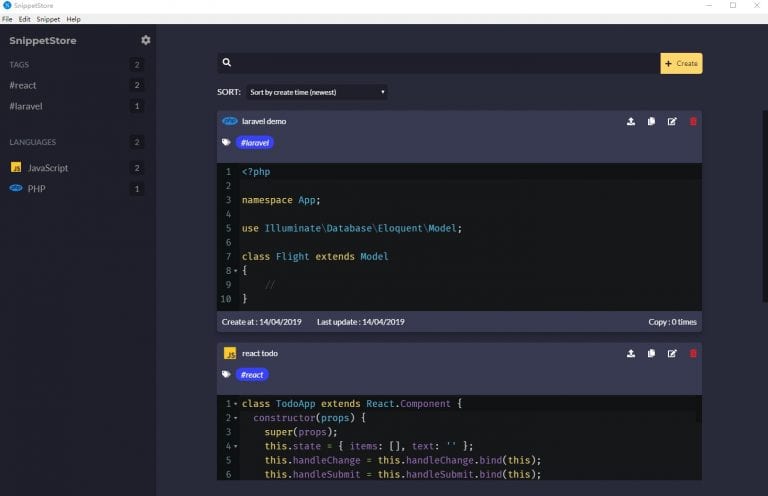
Task: Delete the laravel demo snippet
Action: (x=693, y=121)
